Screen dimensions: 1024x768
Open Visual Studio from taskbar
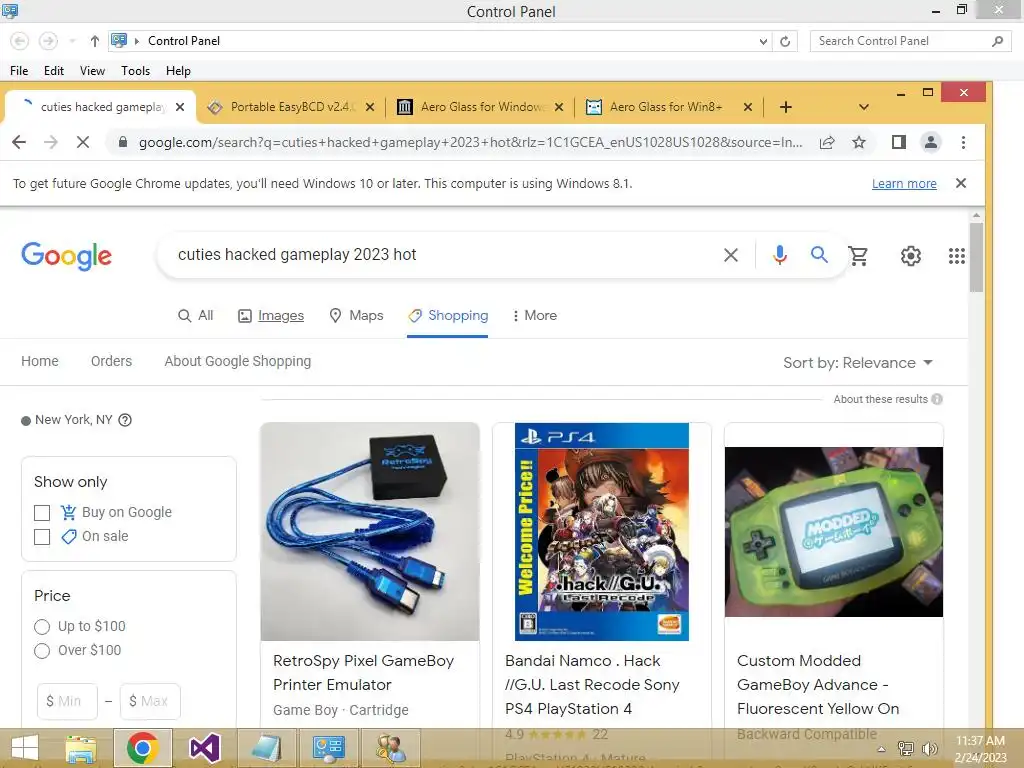click(204, 748)
